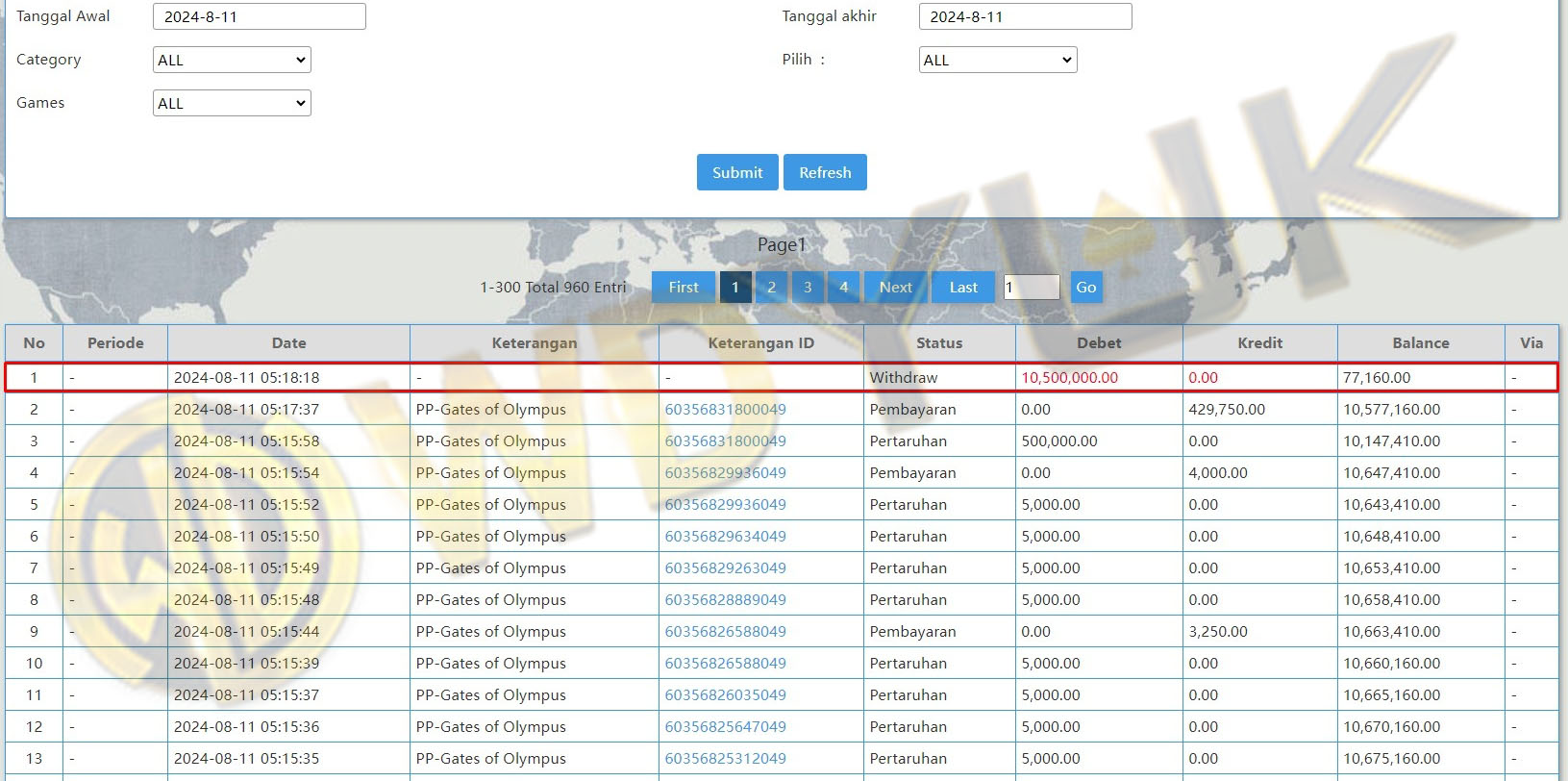Open link 60356826035049
This screenshot has height=781, width=1568.
[x=725, y=694]
